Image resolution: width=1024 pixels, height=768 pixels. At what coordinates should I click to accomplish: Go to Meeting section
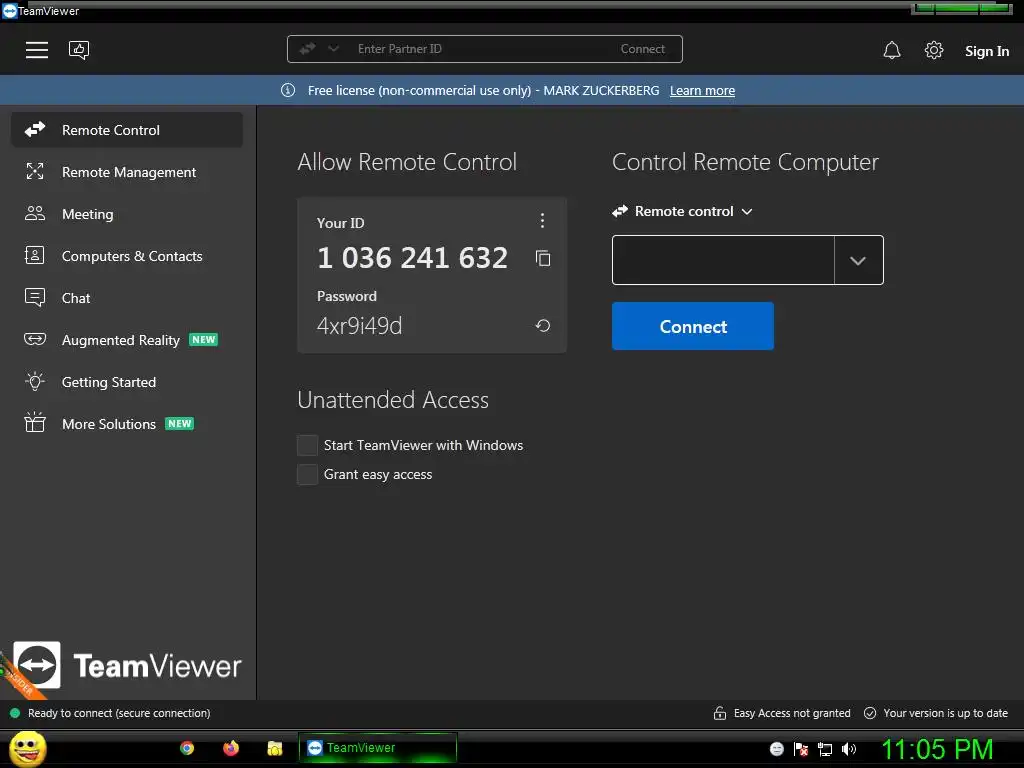coord(127,214)
